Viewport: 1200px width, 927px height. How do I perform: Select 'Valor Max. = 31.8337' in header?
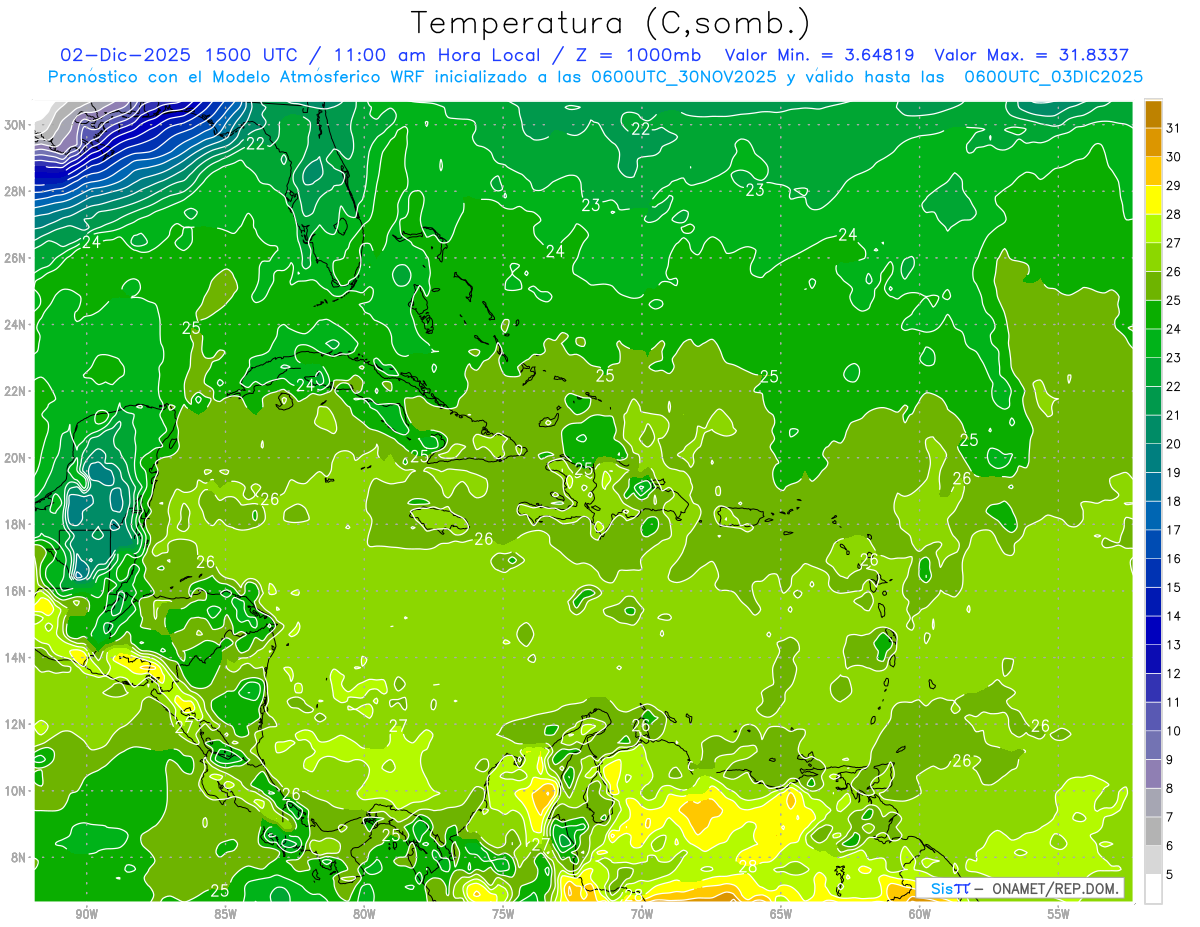click(x=1032, y=55)
